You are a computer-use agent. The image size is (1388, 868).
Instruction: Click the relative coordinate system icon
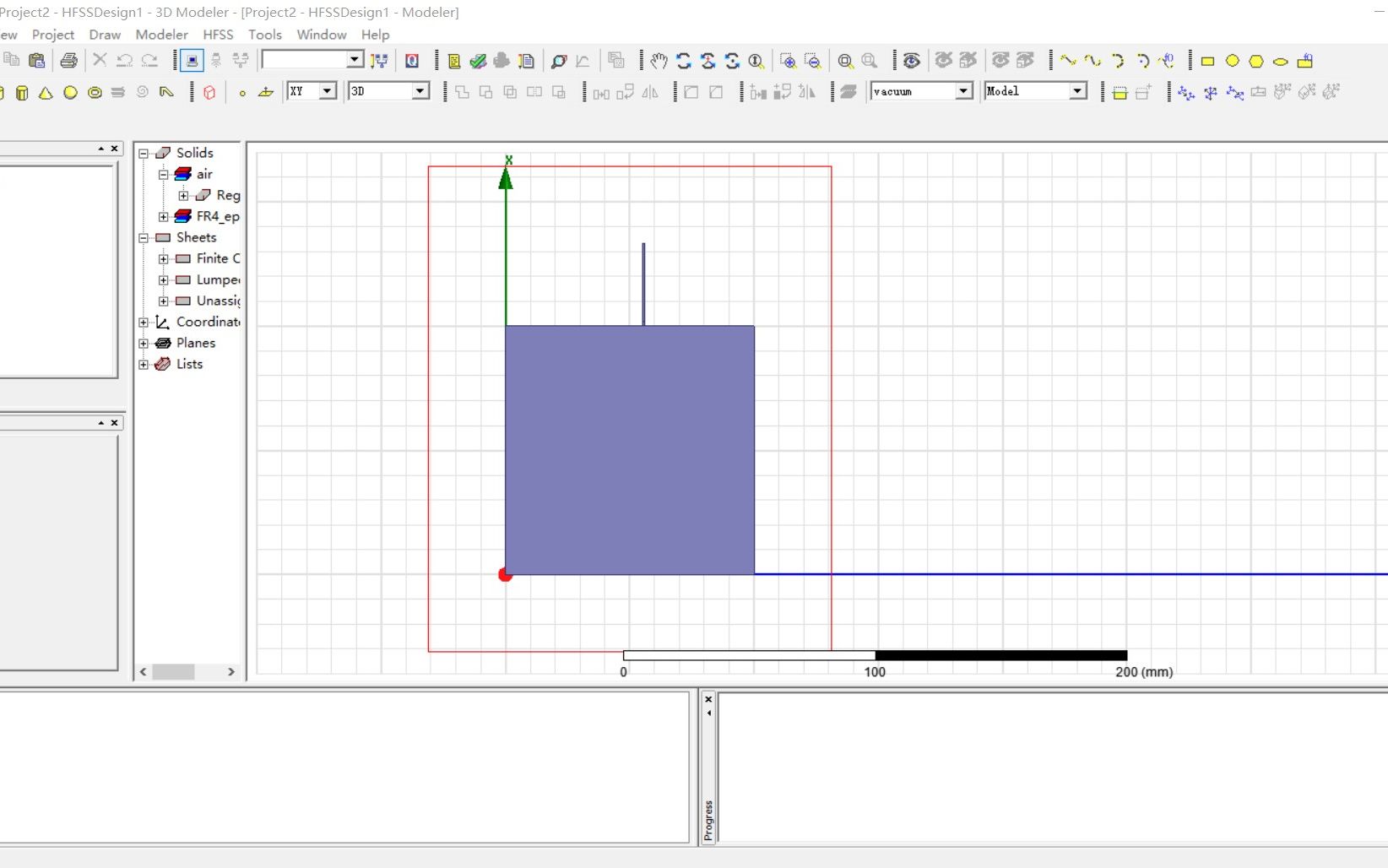(x=1186, y=92)
